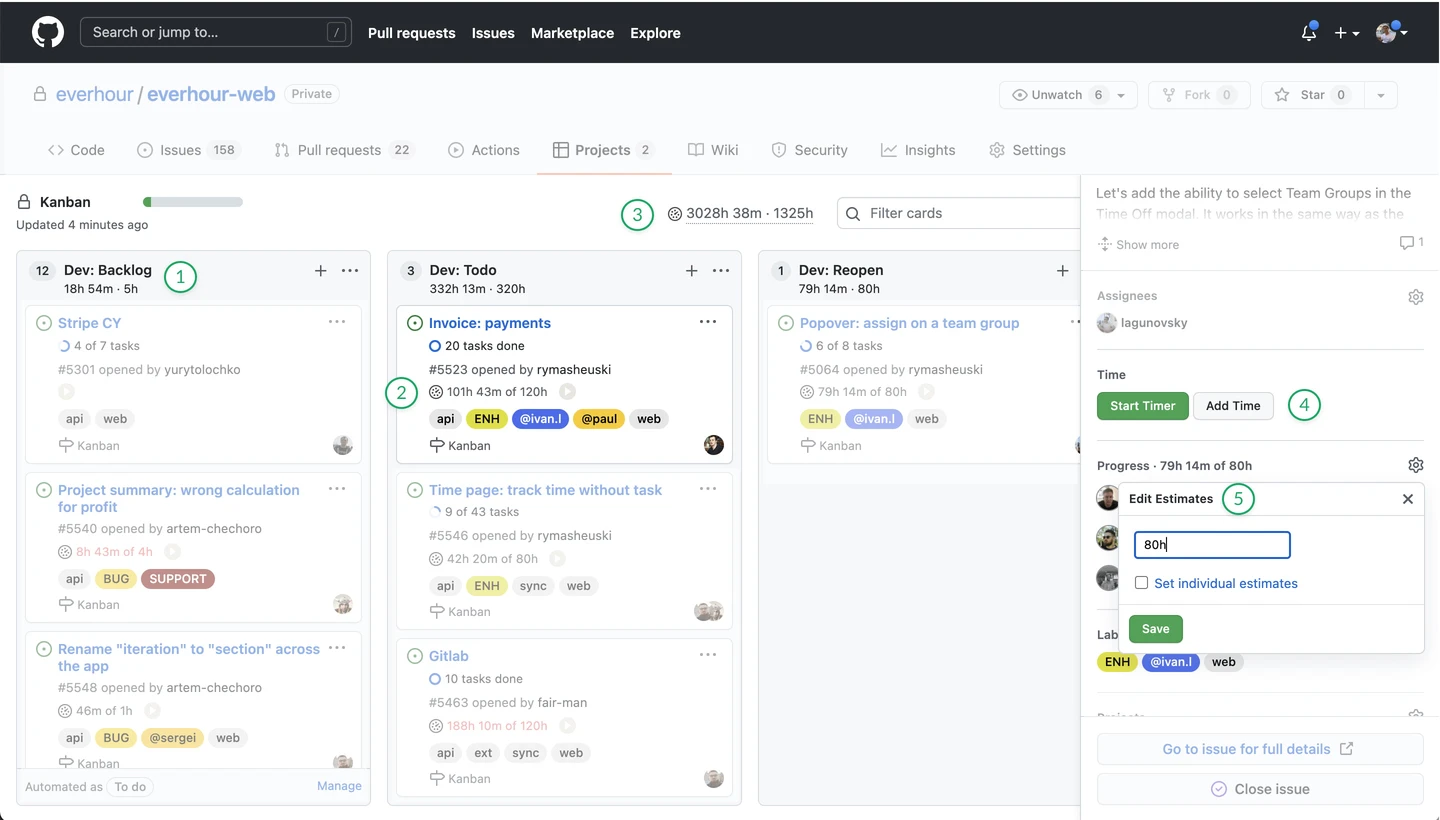Click the @paul label on Invoice: payments
1440x820 pixels.
coord(599,419)
